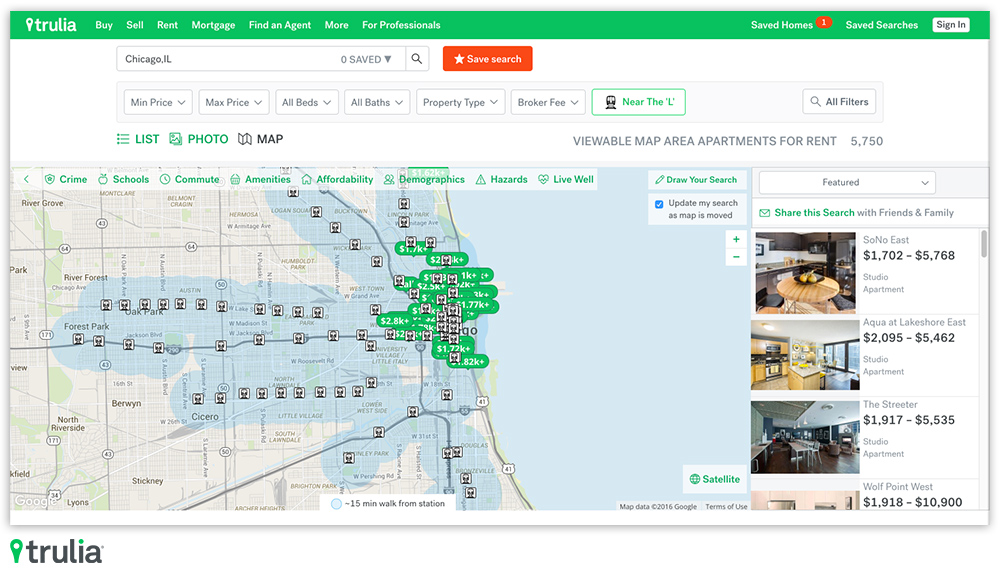This screenshot has height=574, width=1000.
Task: Open the Featured sort dropdown
Action: (847, 182)
